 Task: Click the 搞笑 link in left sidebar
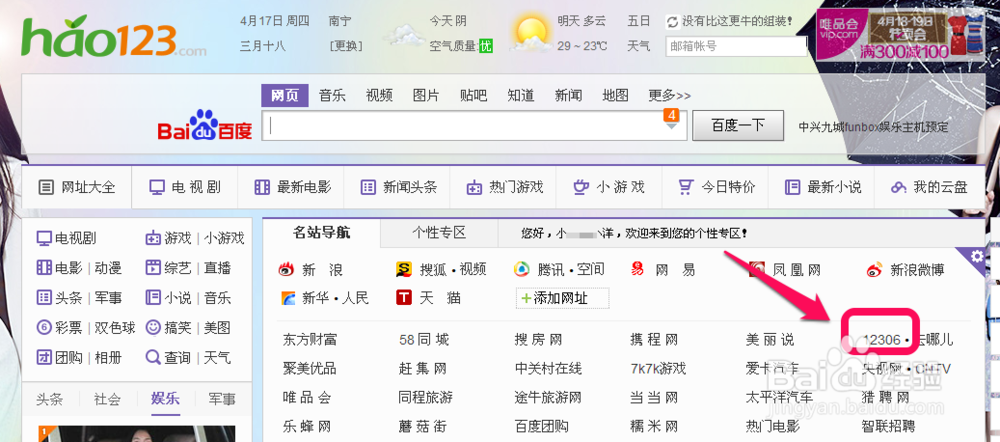click(177, 328)
